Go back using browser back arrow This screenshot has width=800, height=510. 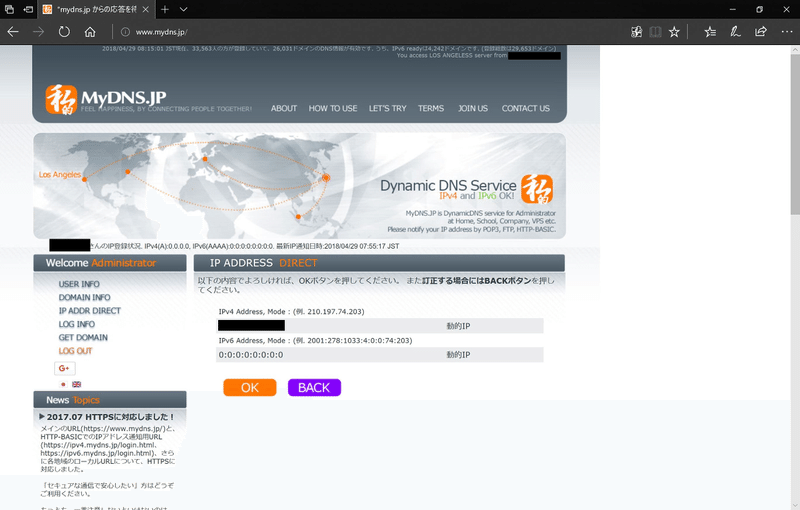(13, 32)
